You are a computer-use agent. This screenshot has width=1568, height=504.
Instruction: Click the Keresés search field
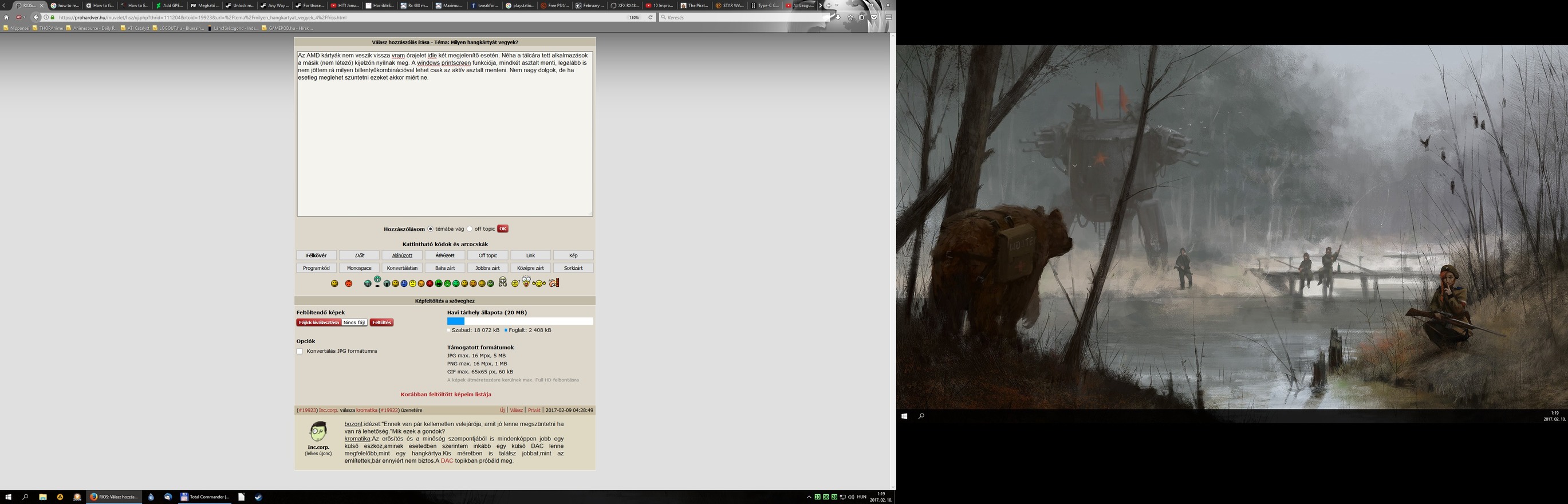(x=745, y=17)
